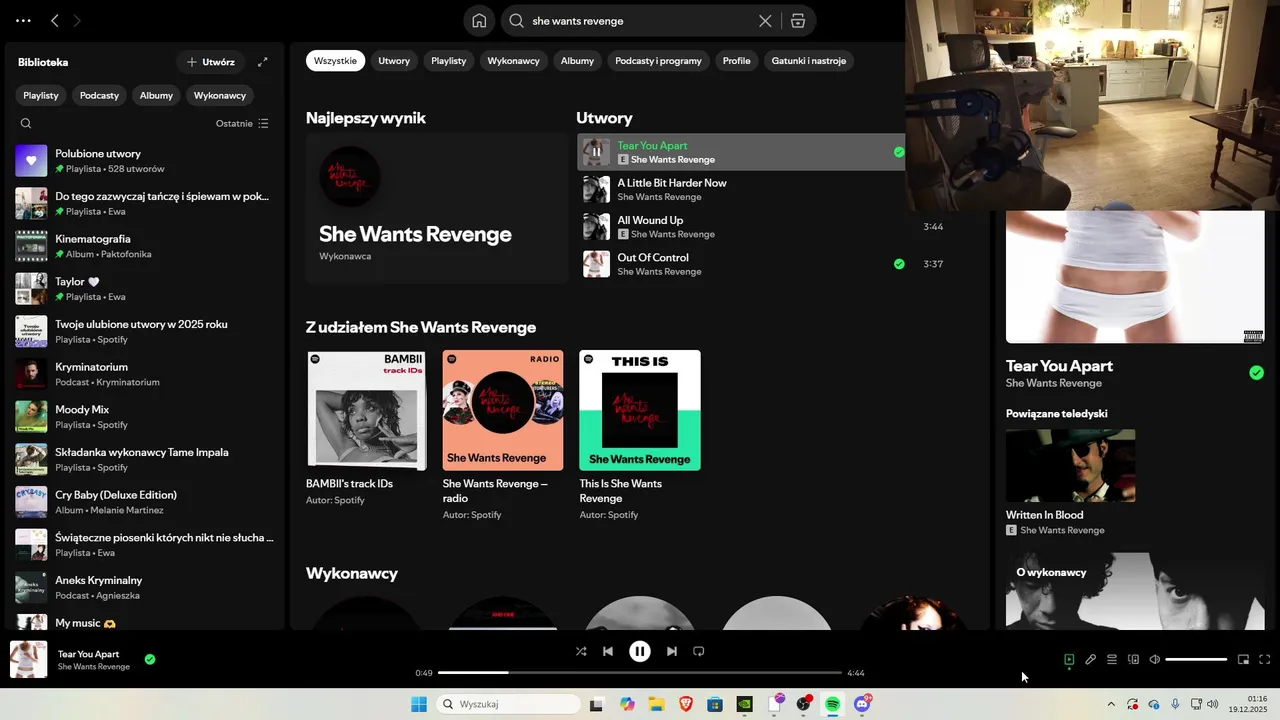The height and width of the screenshot is (720, 1280).
Task: Skip to the next track
Action: click(672, 651)
